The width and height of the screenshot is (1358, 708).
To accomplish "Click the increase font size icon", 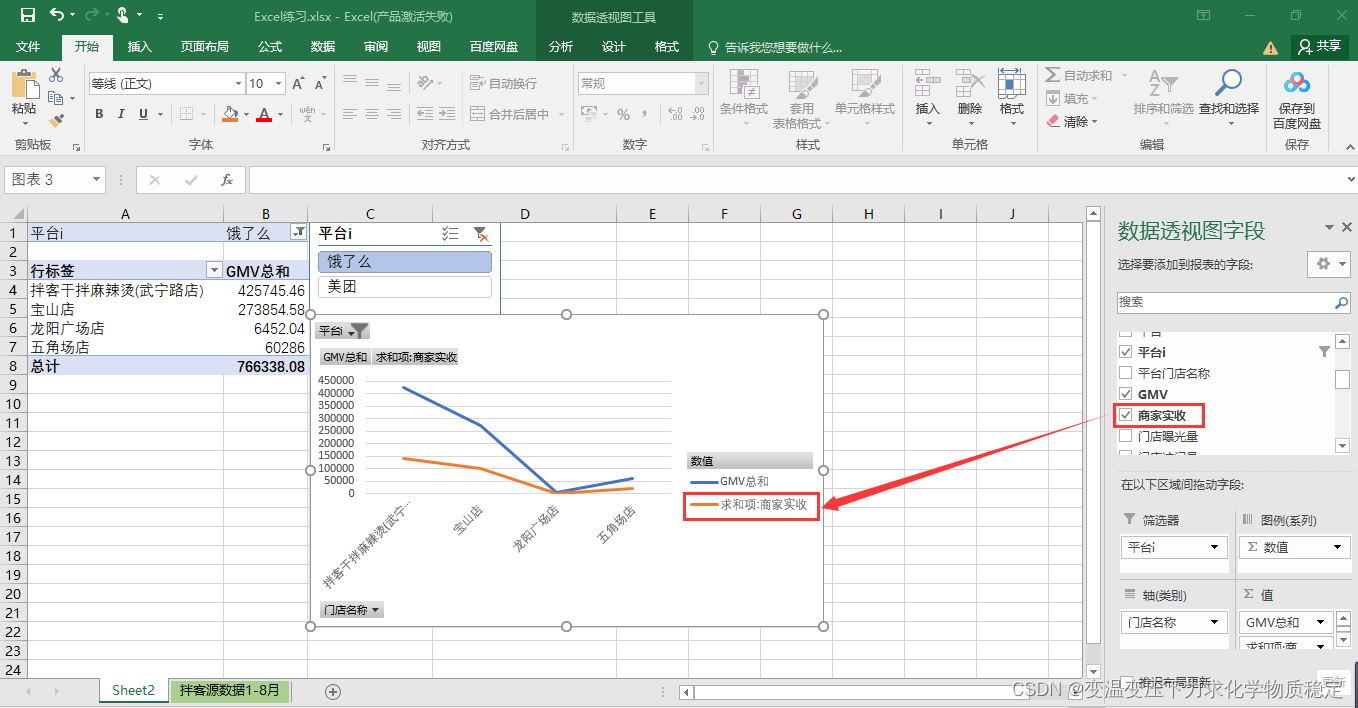I will (298, 84).
